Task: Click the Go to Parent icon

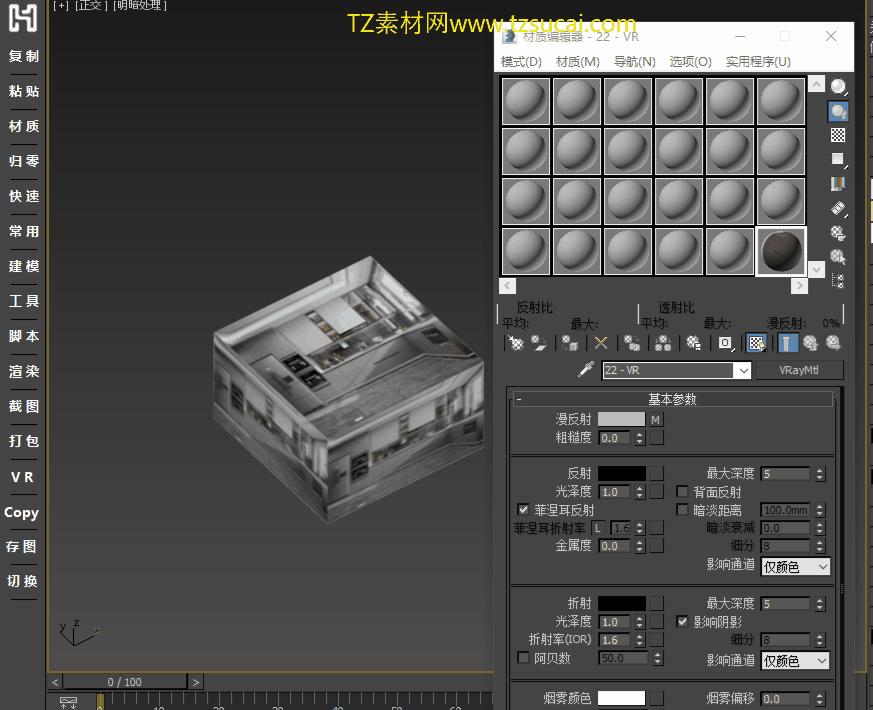Action: [x=811, y=343]
